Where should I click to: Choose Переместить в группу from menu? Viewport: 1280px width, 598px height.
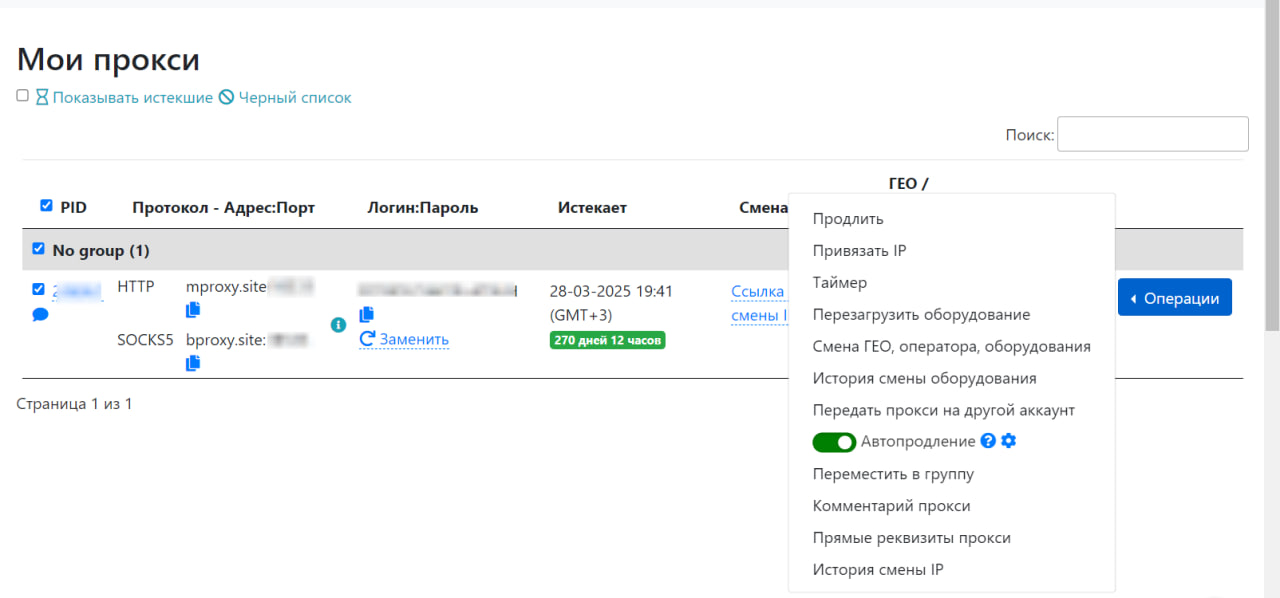[x=893, y=474]
